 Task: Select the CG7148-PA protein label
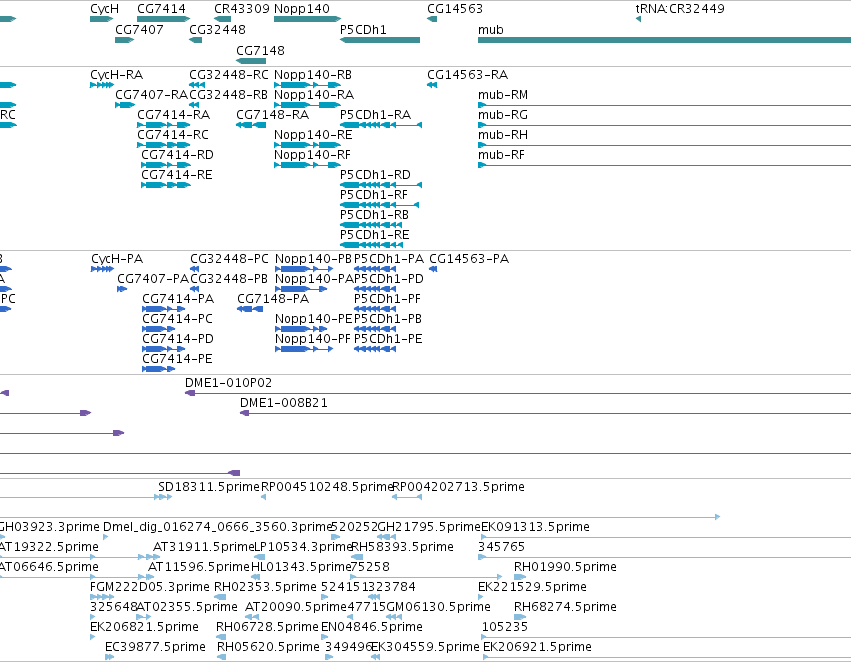273,299
